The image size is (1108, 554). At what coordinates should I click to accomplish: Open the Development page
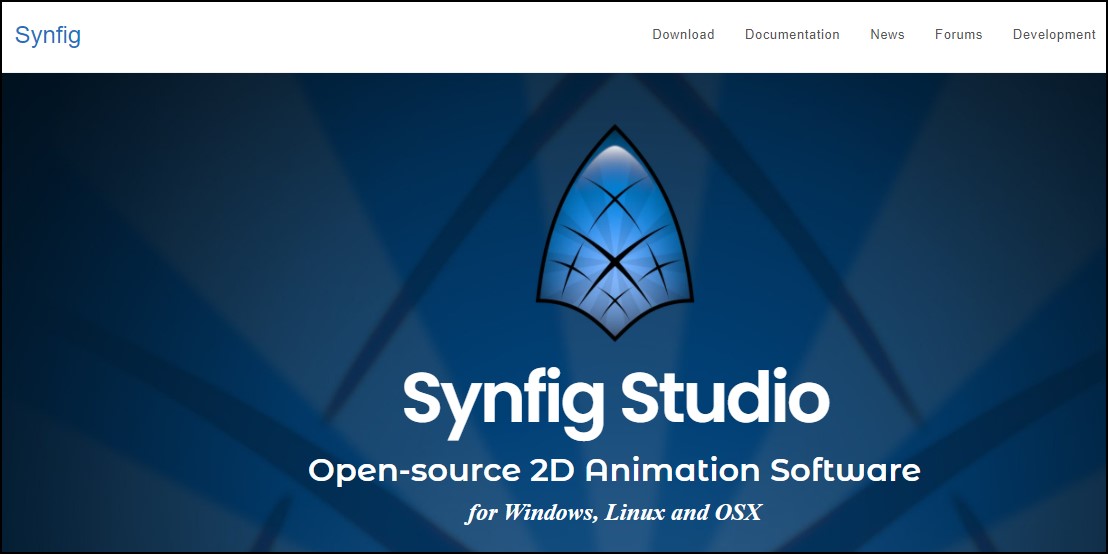[1054, 35]
